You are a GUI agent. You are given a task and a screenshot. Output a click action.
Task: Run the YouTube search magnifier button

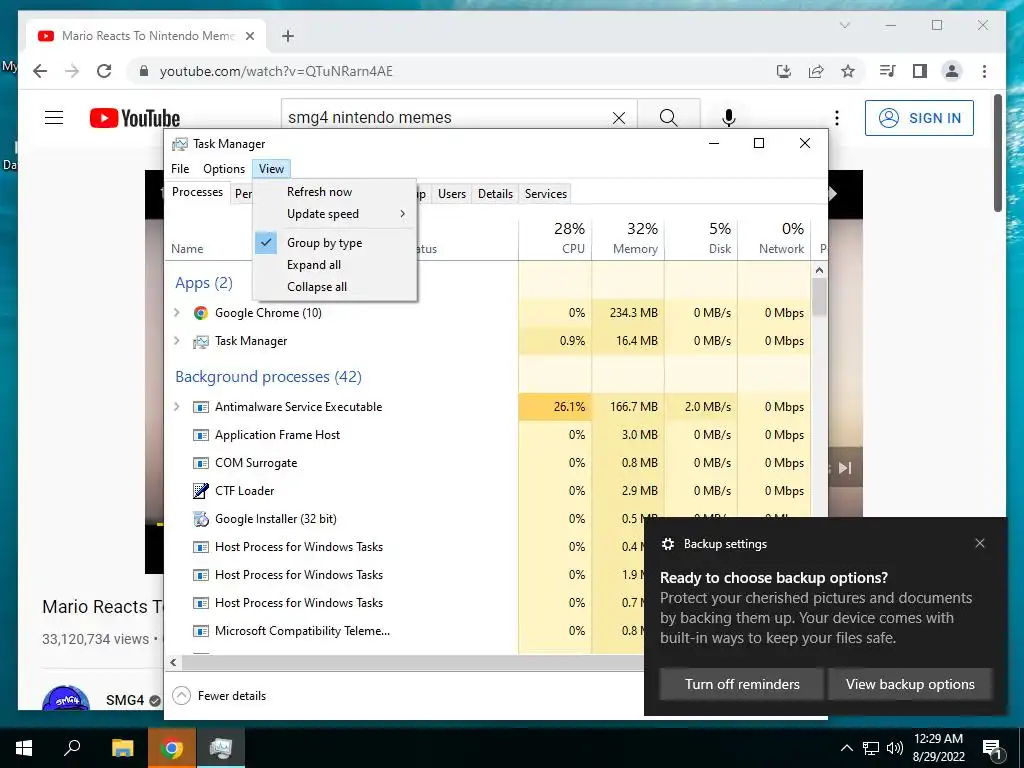coord(668,118)
